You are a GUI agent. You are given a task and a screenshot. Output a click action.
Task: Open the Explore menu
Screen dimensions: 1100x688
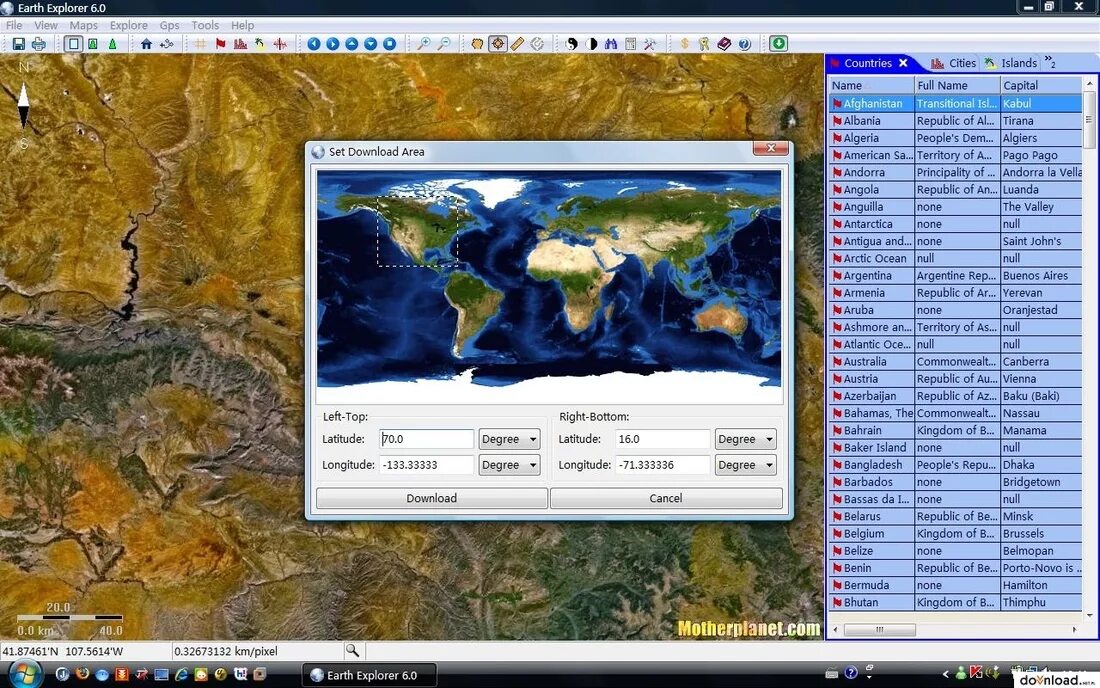click(128, 25)
